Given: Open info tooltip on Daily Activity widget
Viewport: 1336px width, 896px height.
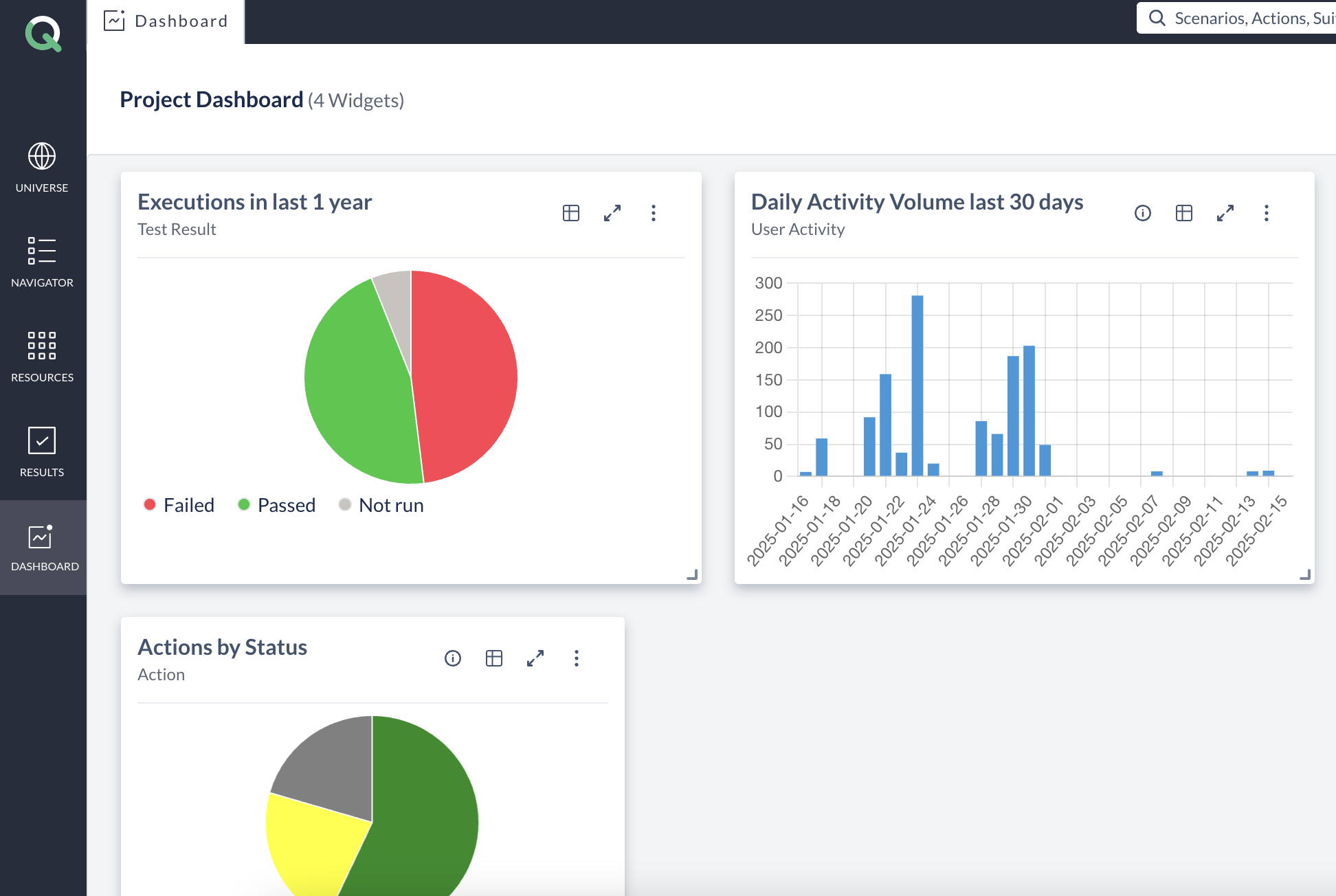Looking at the screenshot, I should click(x=1143, y=213).
